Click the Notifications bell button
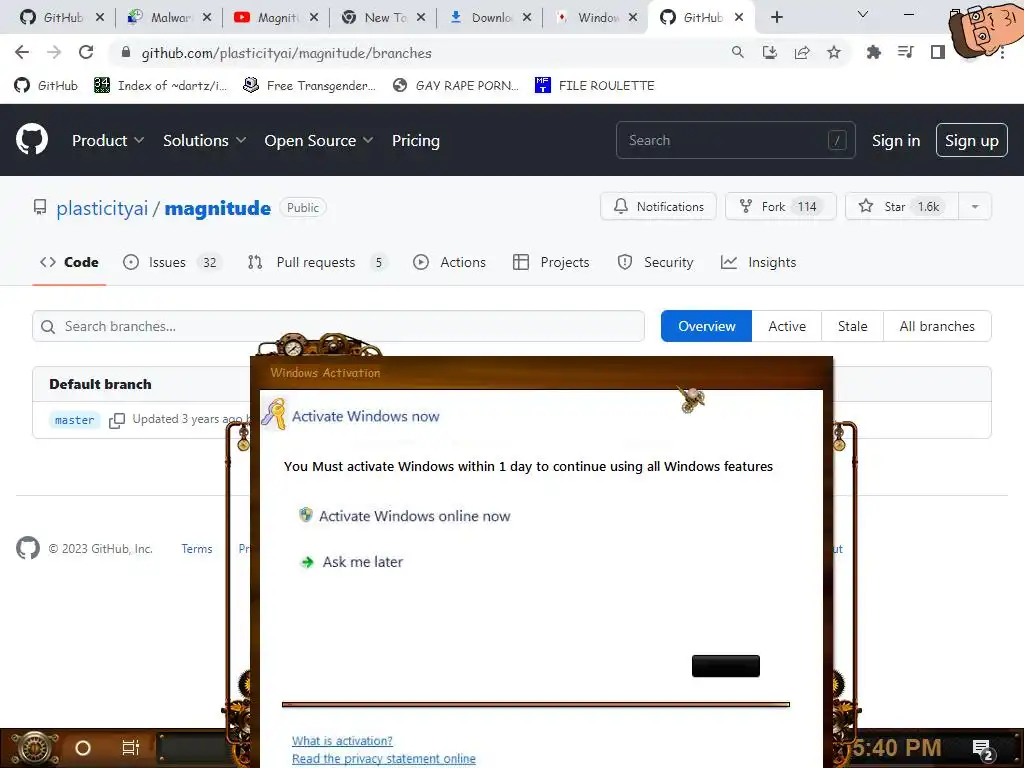 (658, 206)
